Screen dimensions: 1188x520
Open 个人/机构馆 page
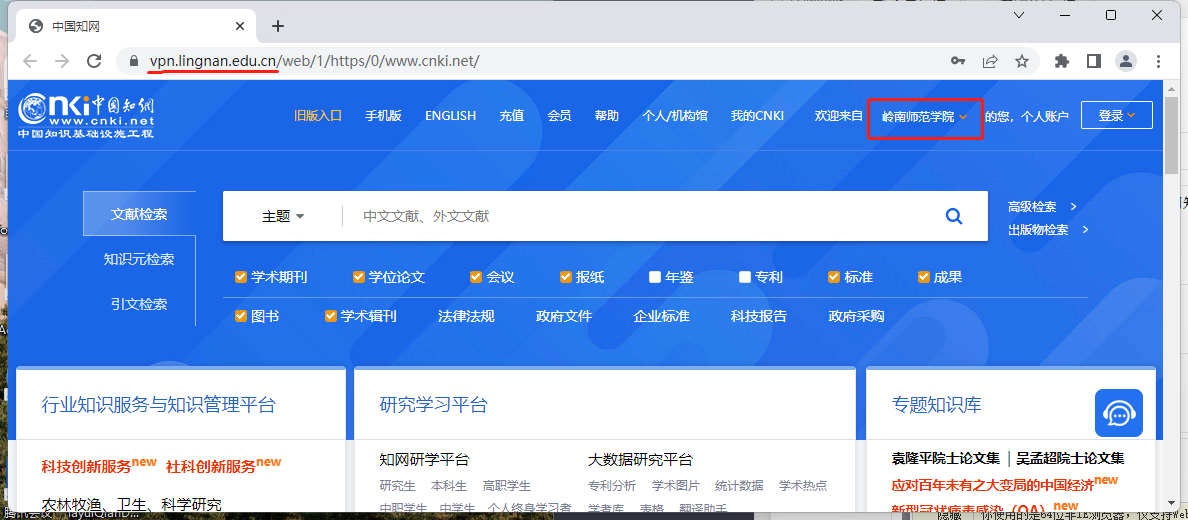(675, 116)
